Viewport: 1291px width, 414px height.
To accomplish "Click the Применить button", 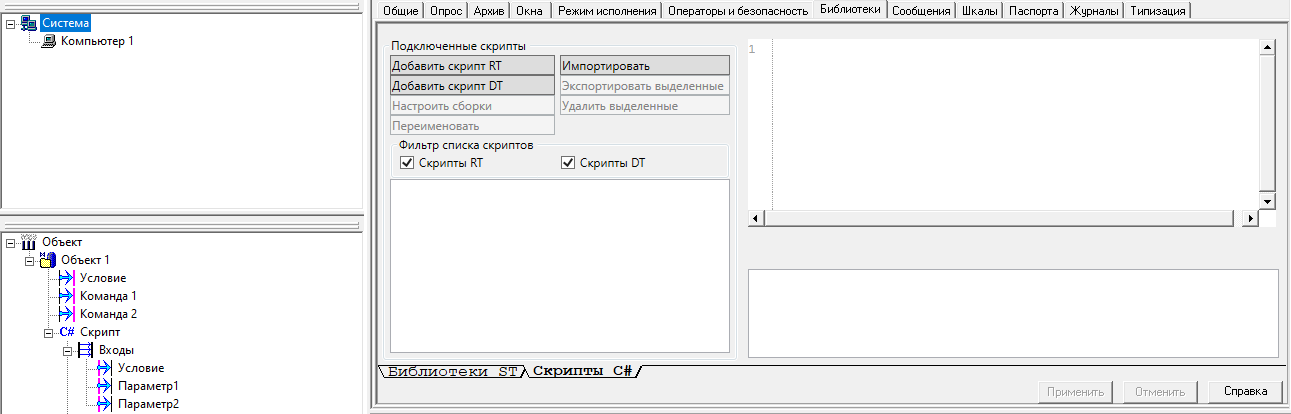I will point(1076,392).
